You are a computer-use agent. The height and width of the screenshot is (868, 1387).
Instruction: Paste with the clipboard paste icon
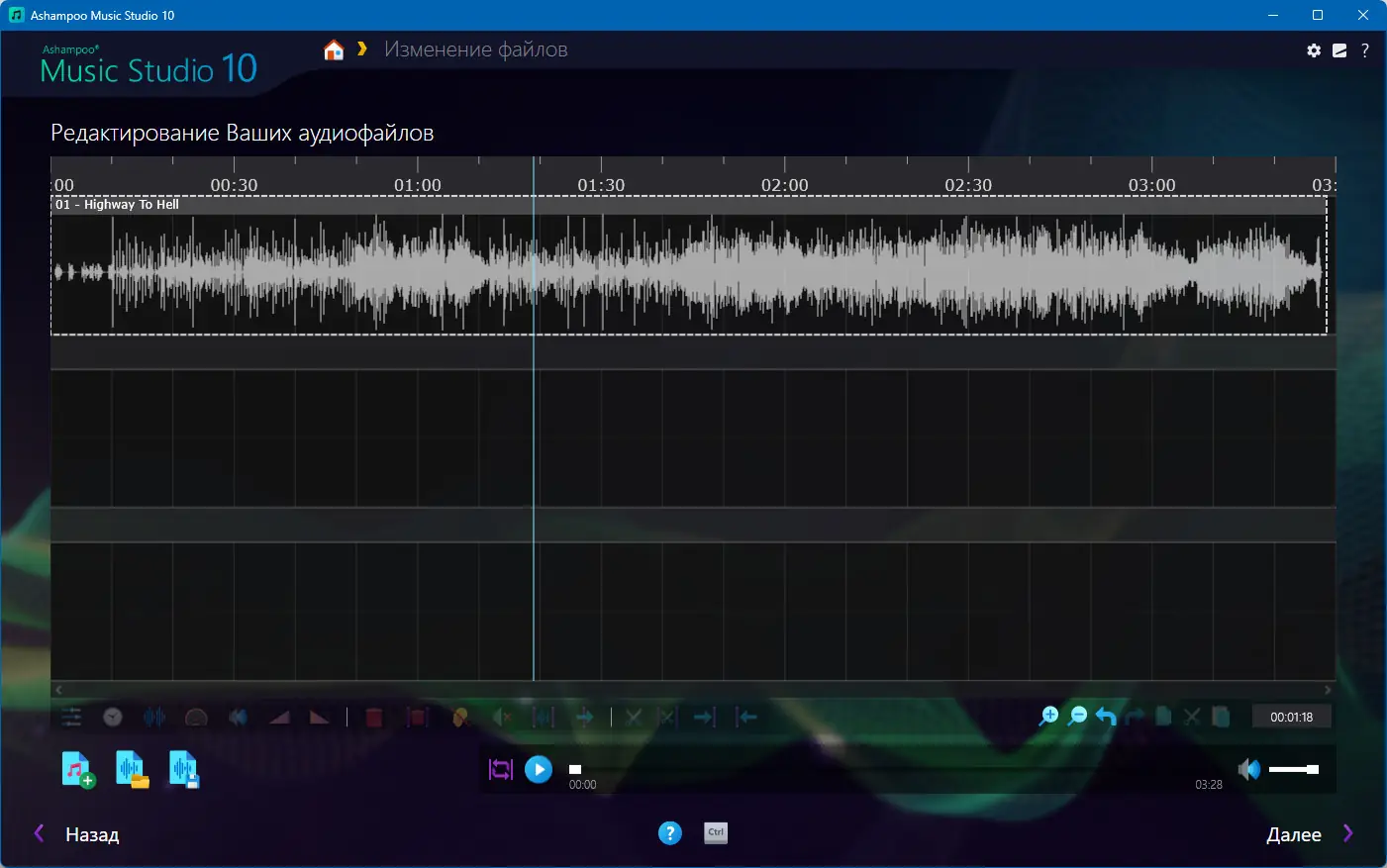[1221, 716]
